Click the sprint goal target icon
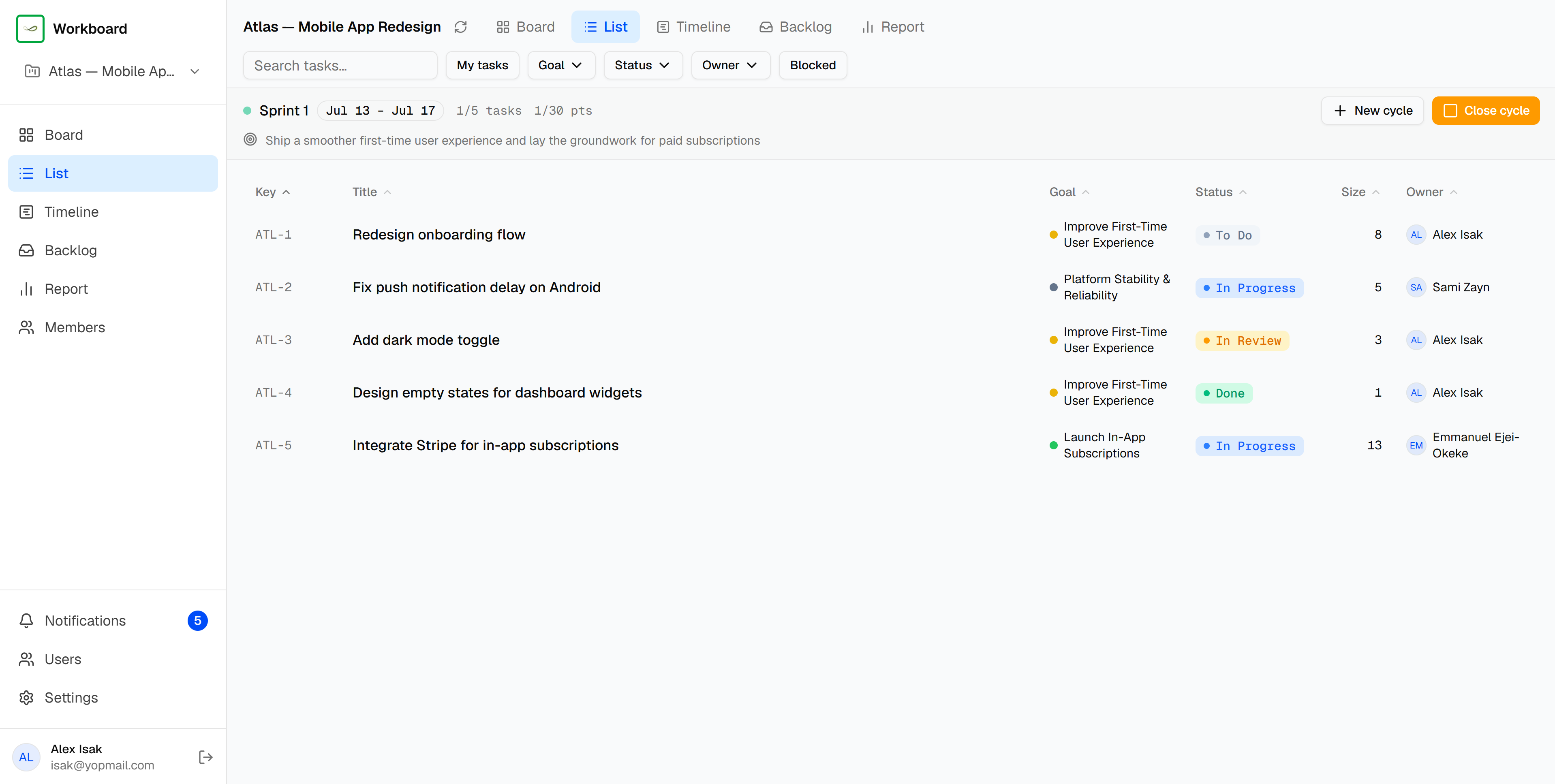This screenshot has height=784, width=1555. [x=250, y=140]
